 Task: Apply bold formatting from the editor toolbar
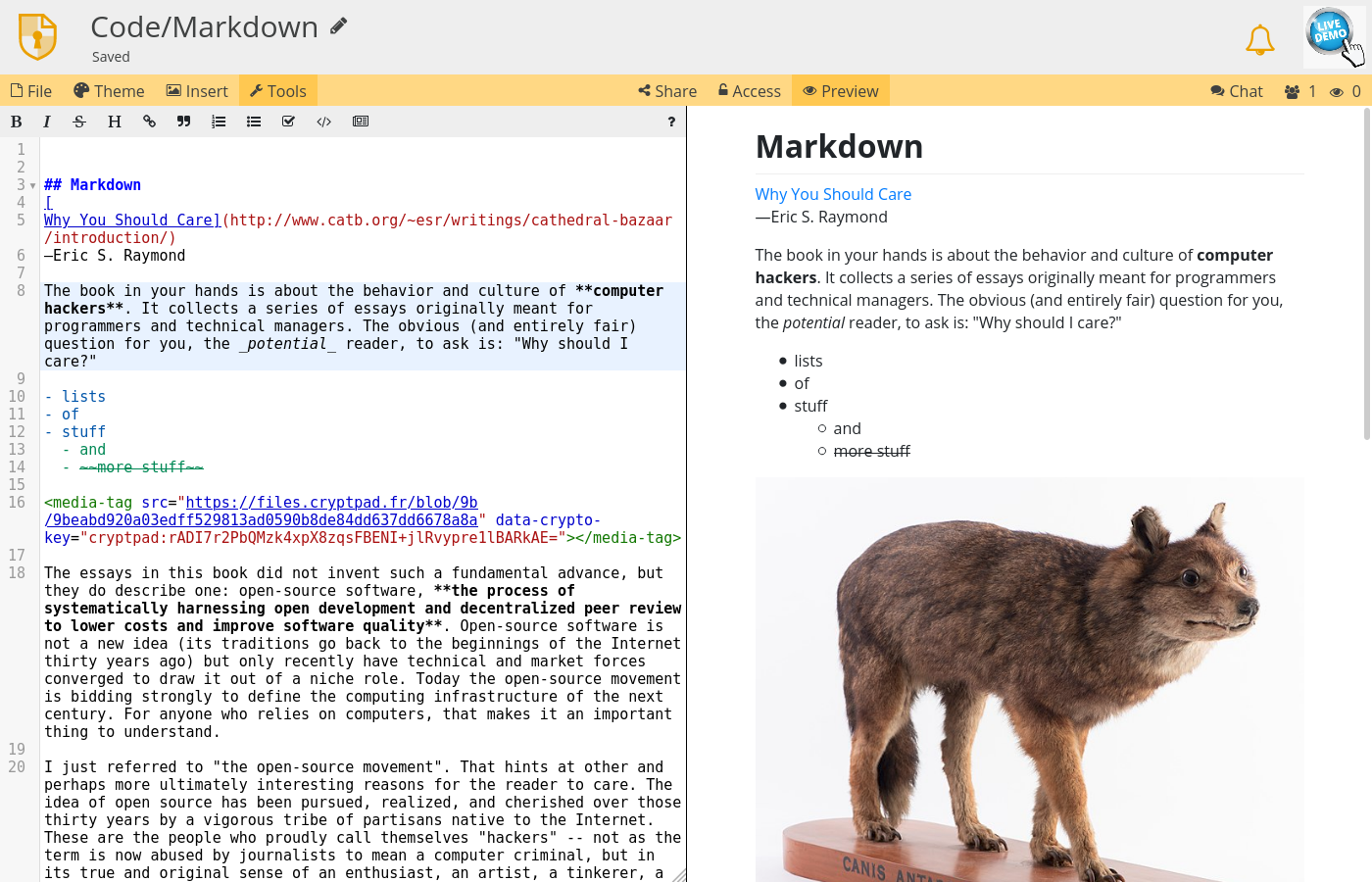tap(16, 122)
